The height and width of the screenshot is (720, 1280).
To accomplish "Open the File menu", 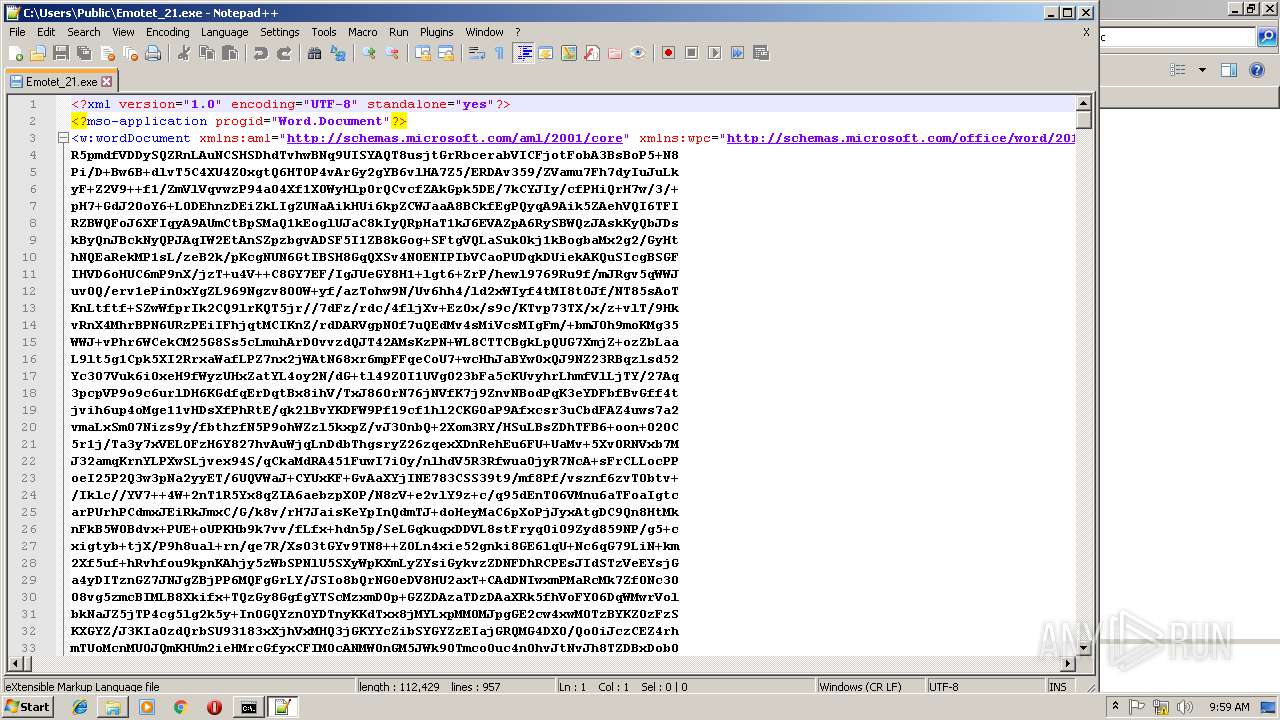I will tap(17, 32).
